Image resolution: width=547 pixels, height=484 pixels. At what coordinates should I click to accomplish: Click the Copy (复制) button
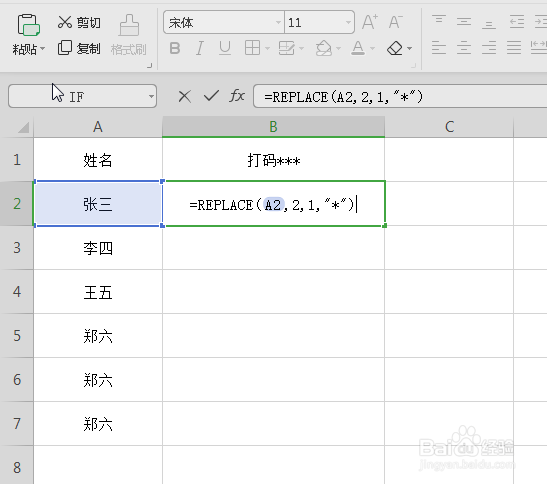click(79, 48)
